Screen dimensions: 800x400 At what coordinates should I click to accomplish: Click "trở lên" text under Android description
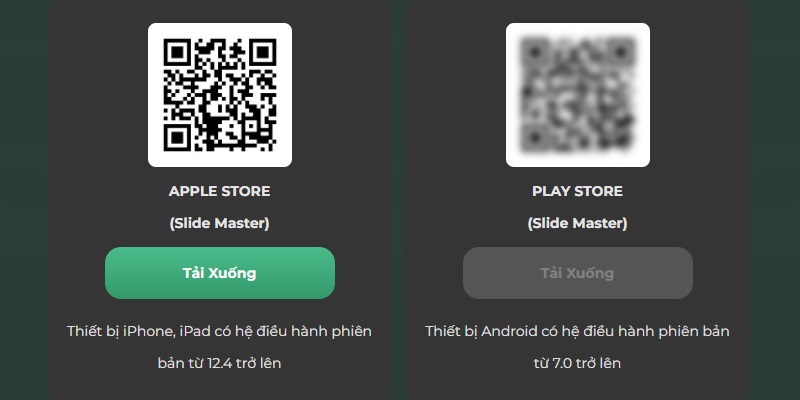598,363
